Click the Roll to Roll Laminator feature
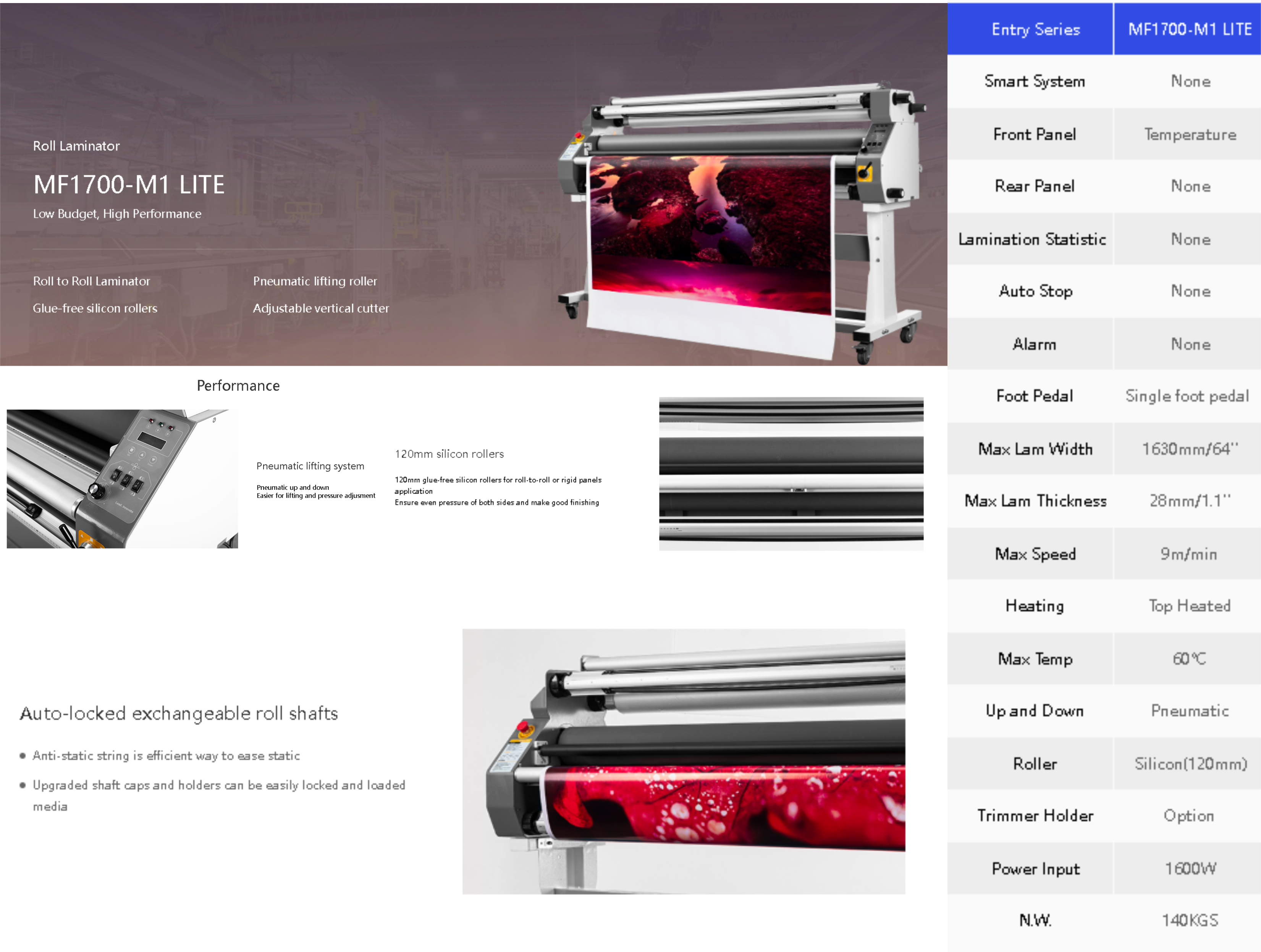 91,281
